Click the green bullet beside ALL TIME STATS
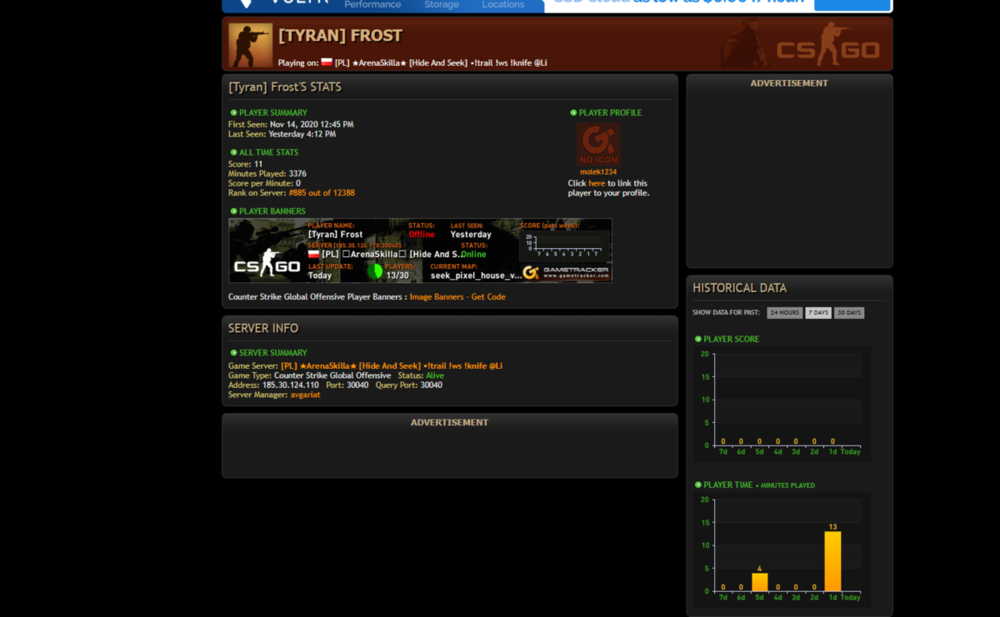Screen dimensions: 1000x617 233,152
